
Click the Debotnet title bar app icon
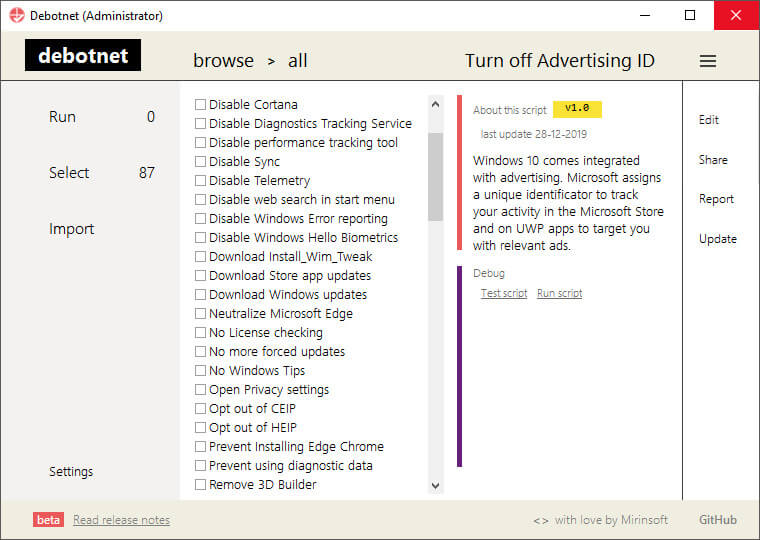(x=16, y=15)
